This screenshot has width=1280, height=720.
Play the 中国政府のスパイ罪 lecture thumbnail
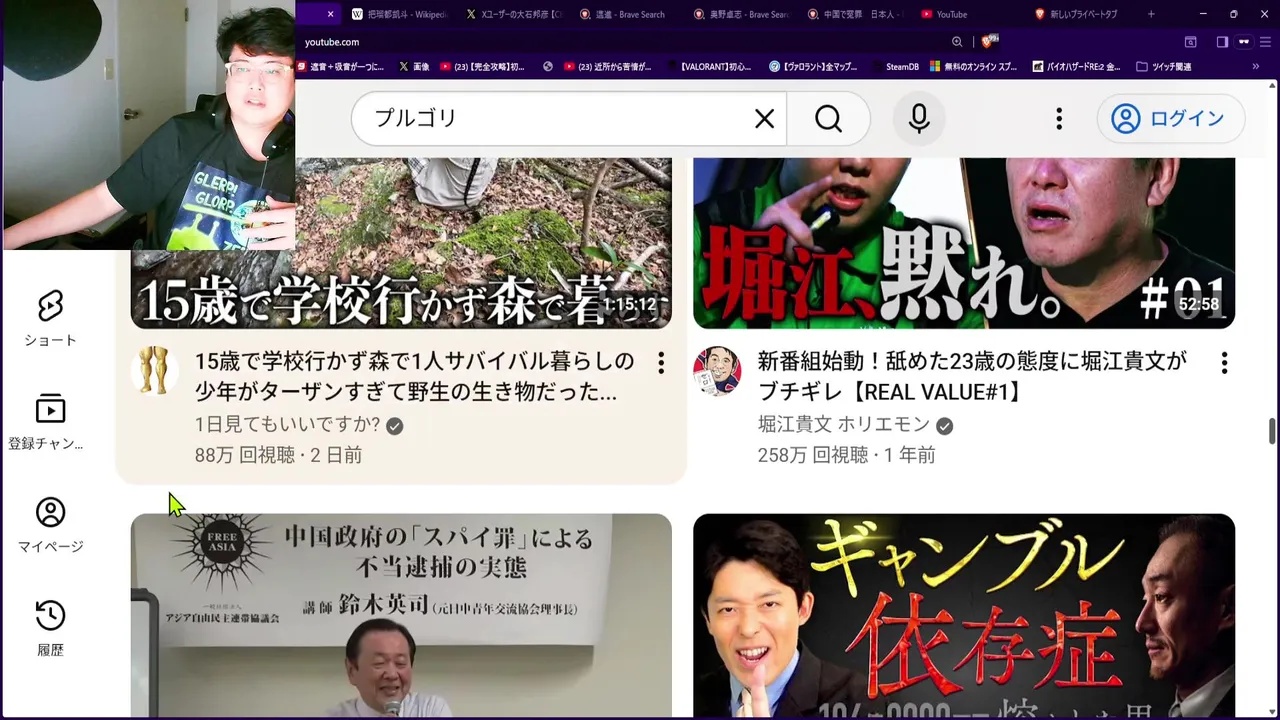click(401, 615)
